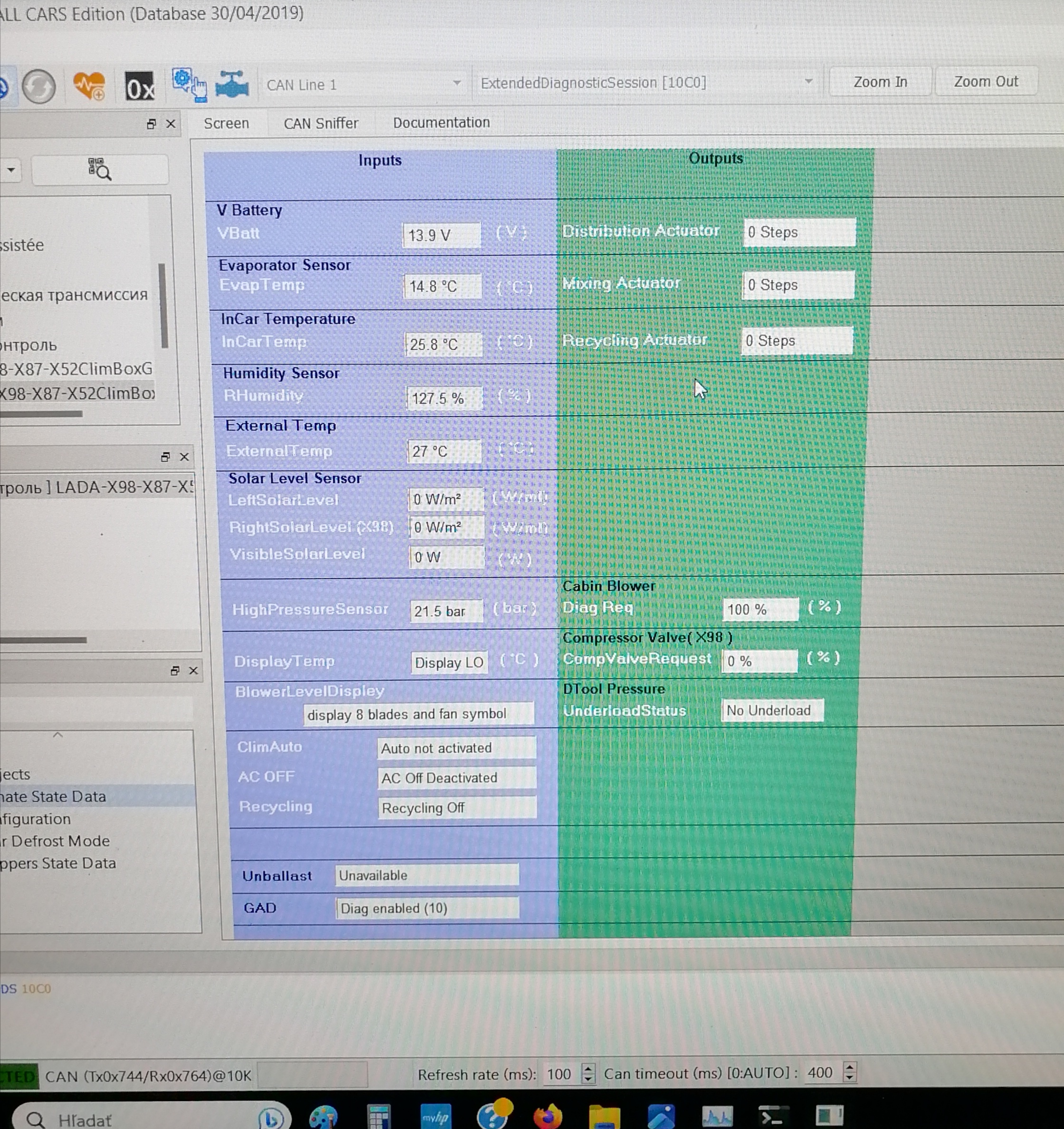Open the Documentation tab

click(441, 123)
